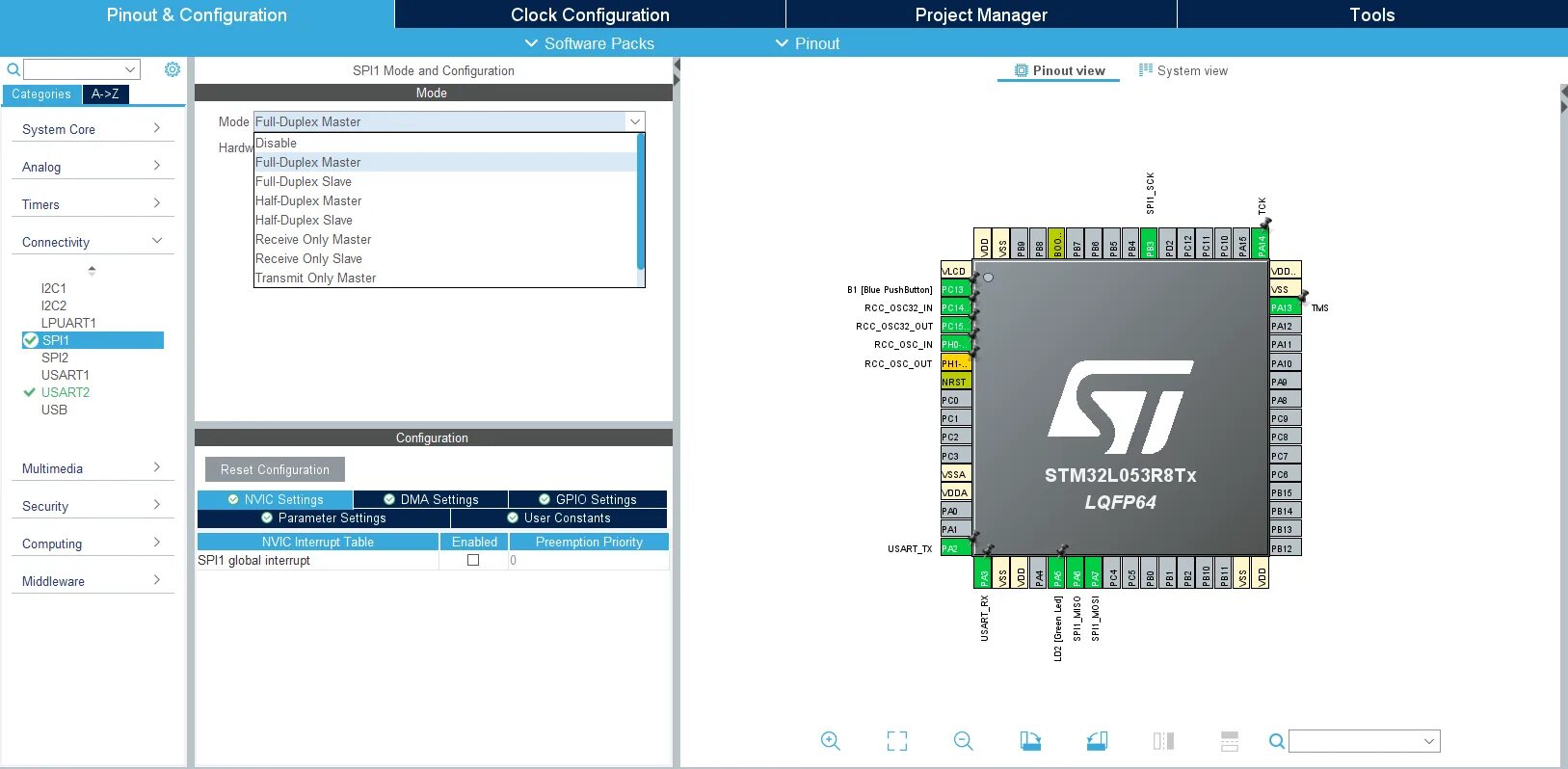Viewport: 1568px width, 769px height.
Task: Open the pin search combo box
Action: [x=1365, y=741]
